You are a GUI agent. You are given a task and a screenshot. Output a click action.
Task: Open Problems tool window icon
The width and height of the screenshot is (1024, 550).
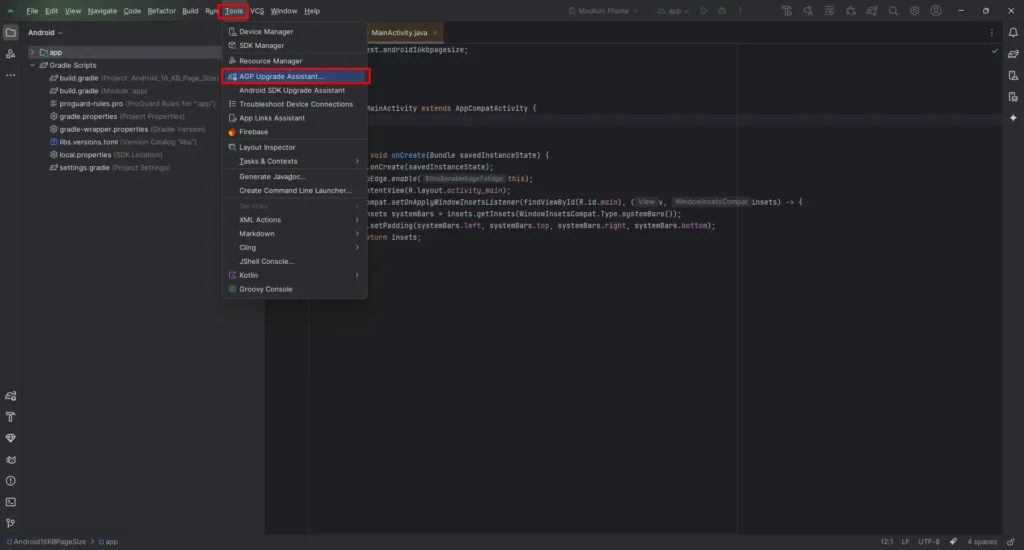coord(10,481)
